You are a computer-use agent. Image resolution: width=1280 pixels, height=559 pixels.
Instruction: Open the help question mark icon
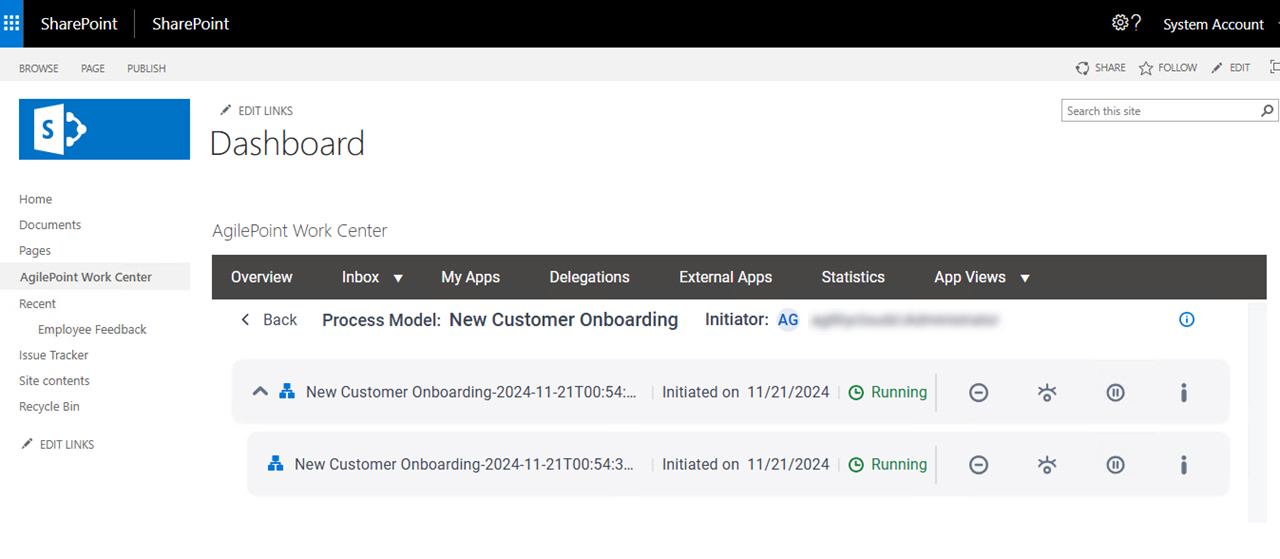[x=1136, y=23]
